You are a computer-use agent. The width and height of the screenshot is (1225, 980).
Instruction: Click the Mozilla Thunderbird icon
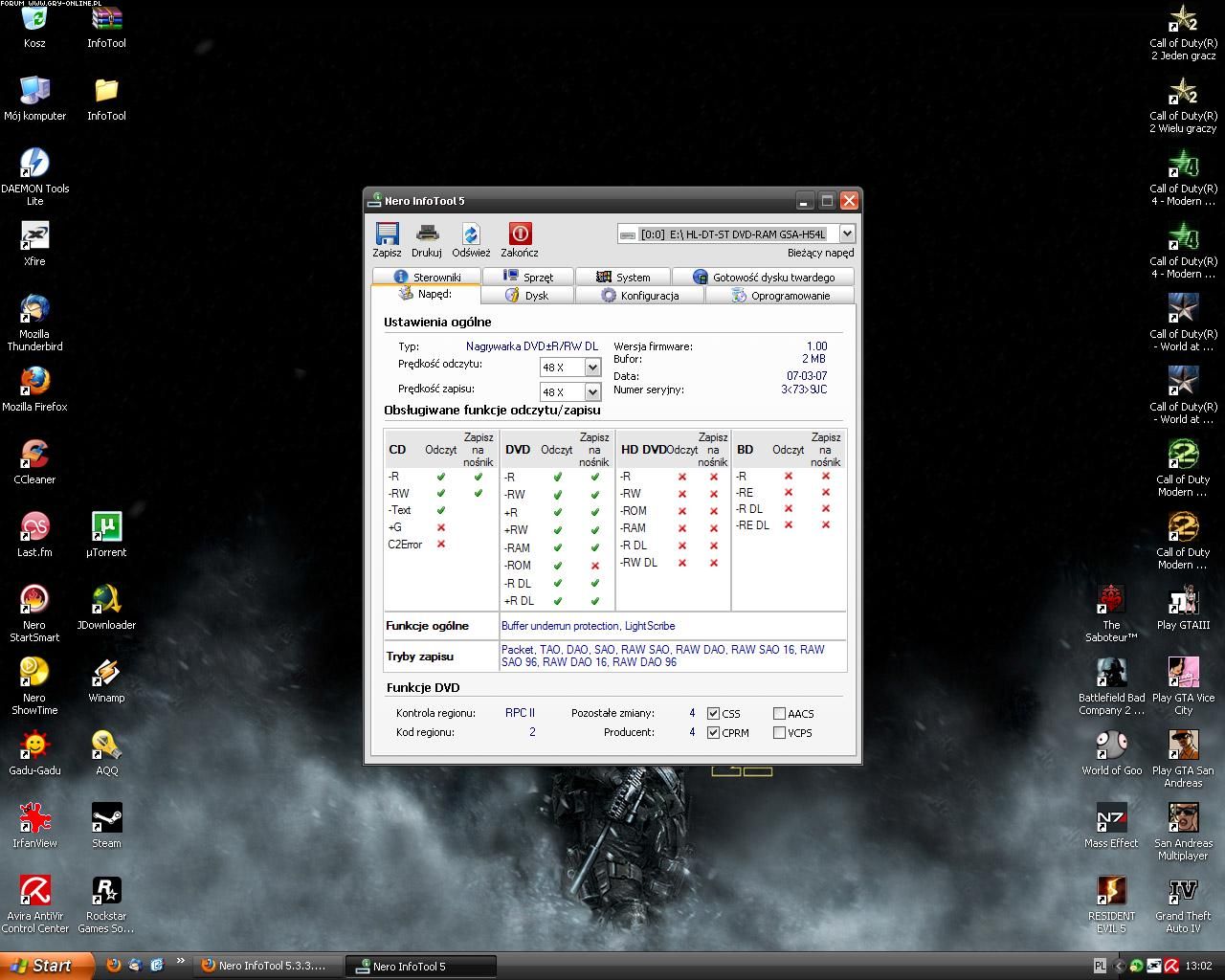point(34,309)
